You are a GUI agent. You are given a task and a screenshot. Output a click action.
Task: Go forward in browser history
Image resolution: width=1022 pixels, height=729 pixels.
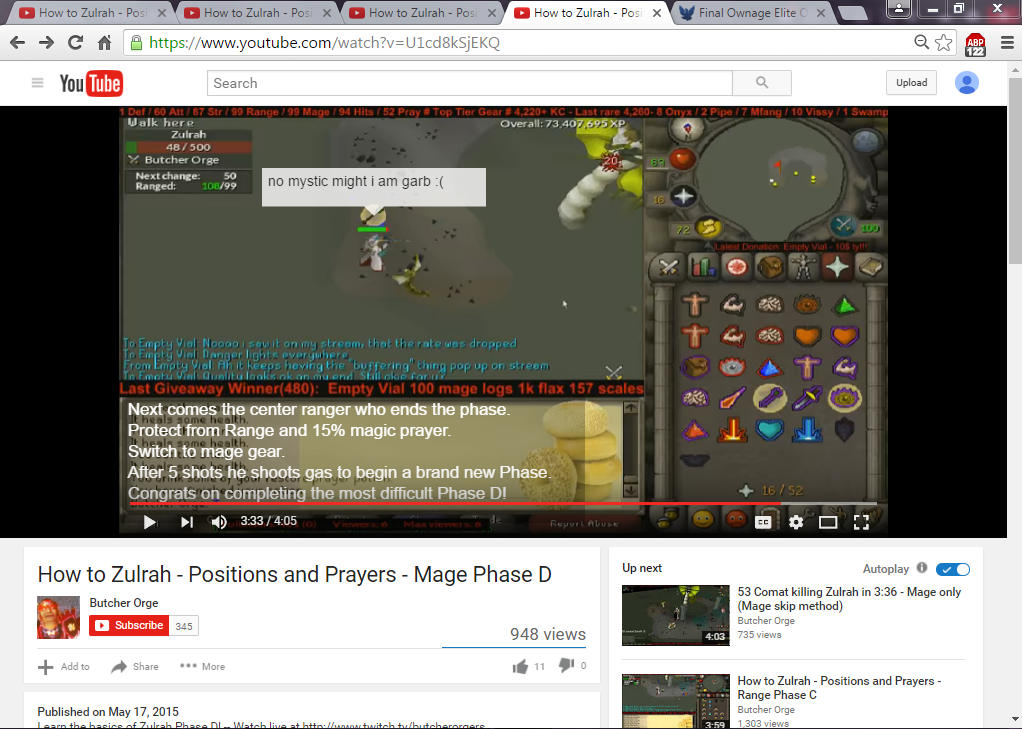[x=46, y=43]
